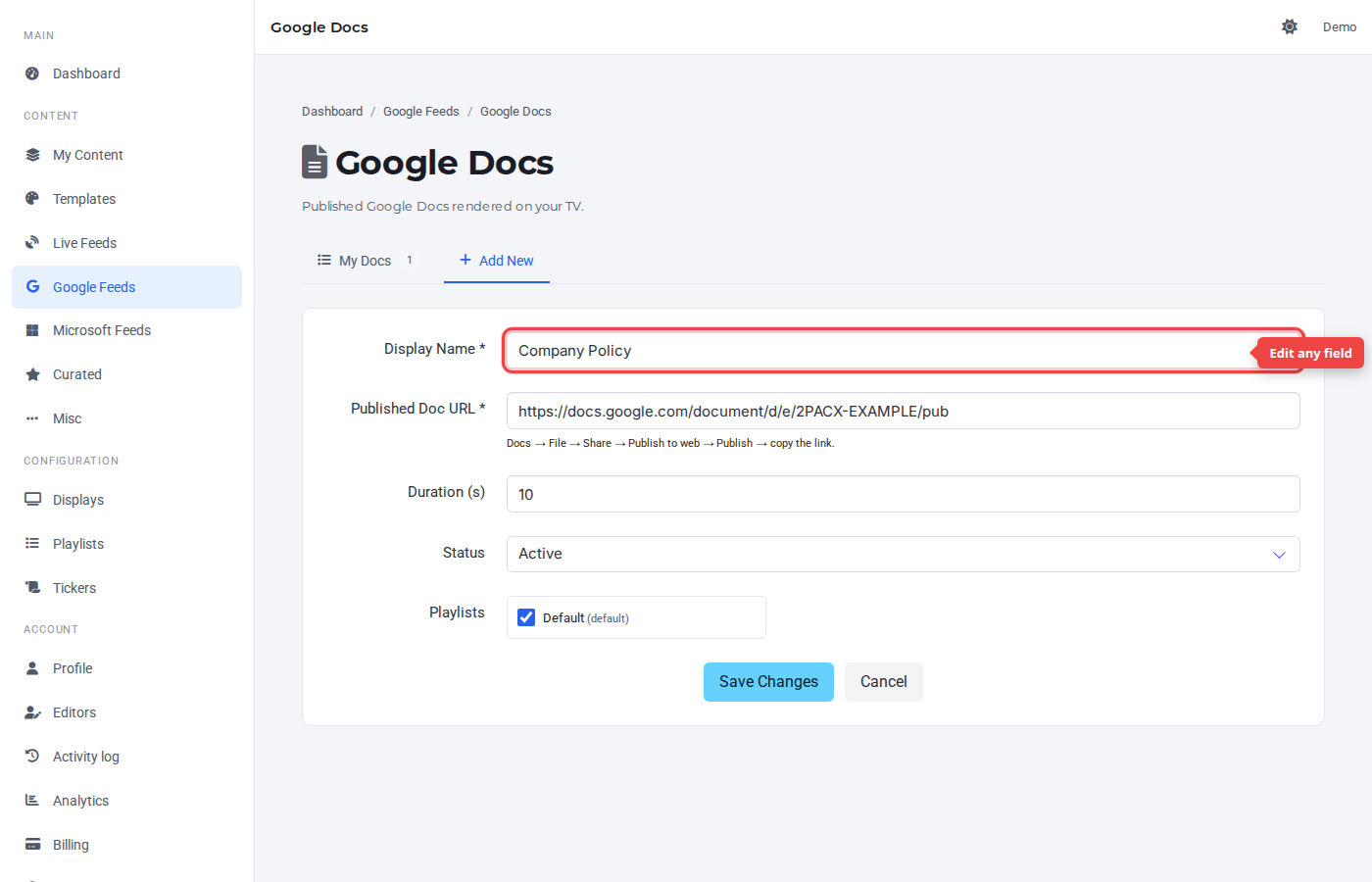
Task: Click the Google Feeds G icon
Action: tap(32, 287)
